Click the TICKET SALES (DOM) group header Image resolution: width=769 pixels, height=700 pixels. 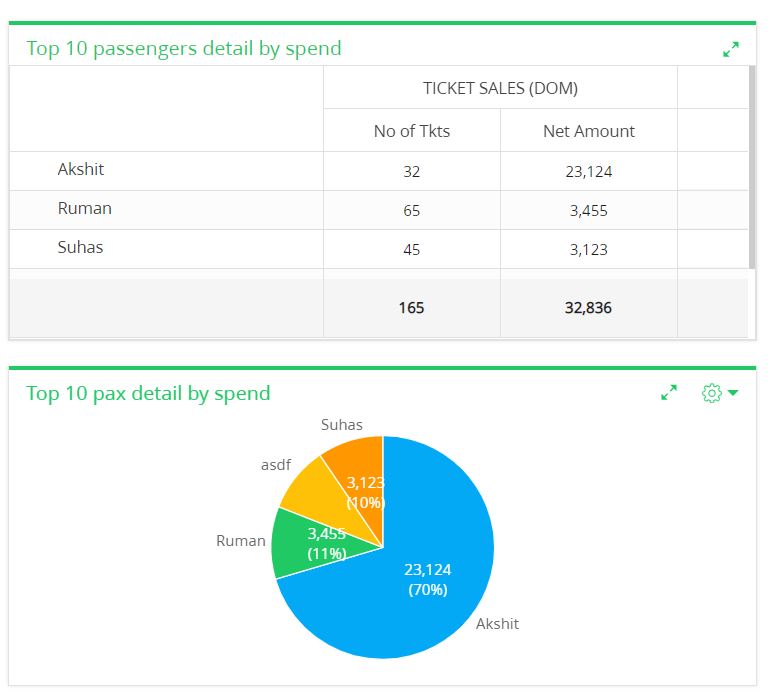(x=500, y=87)
